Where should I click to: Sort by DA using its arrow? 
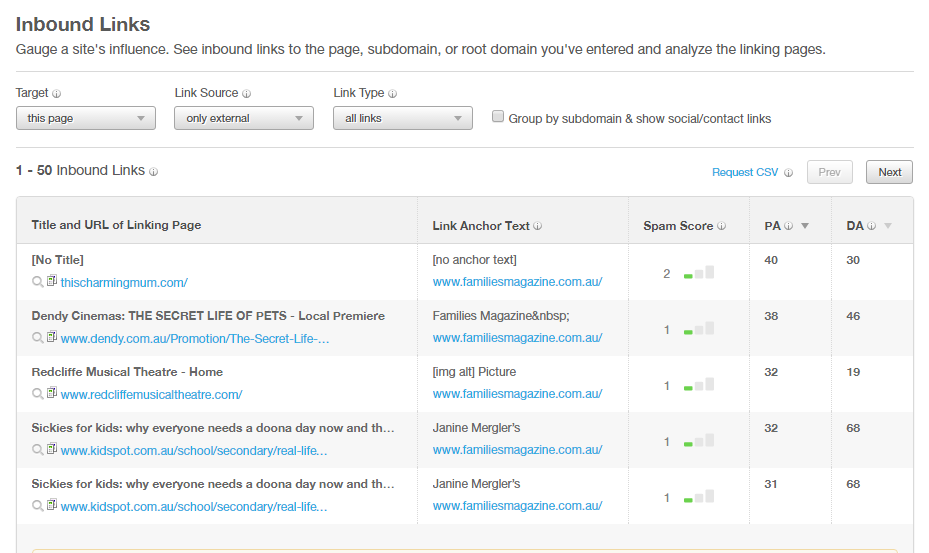pos(888,226)
